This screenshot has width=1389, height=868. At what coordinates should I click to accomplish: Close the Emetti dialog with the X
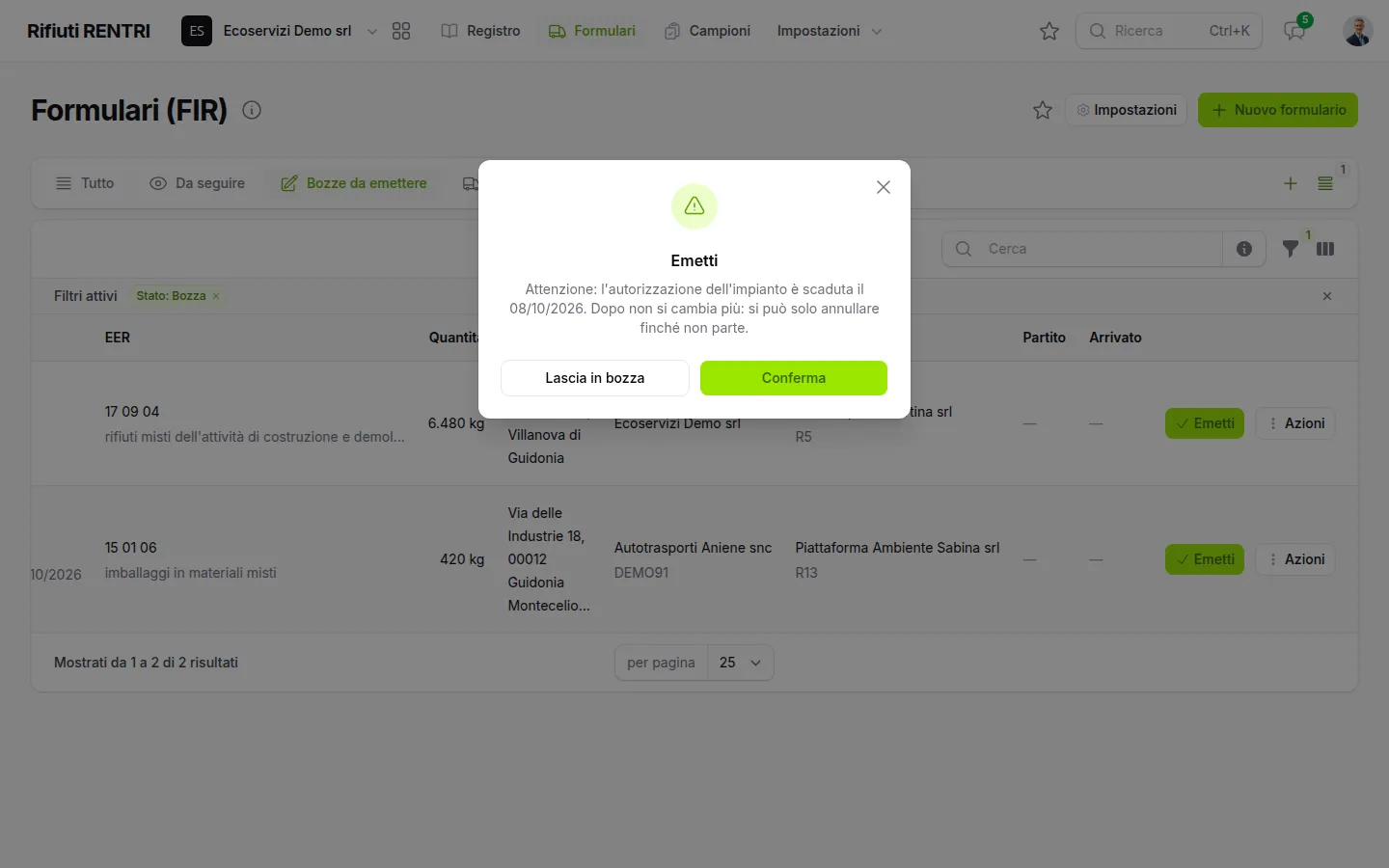pyautogui.click(x=884, y=187)
